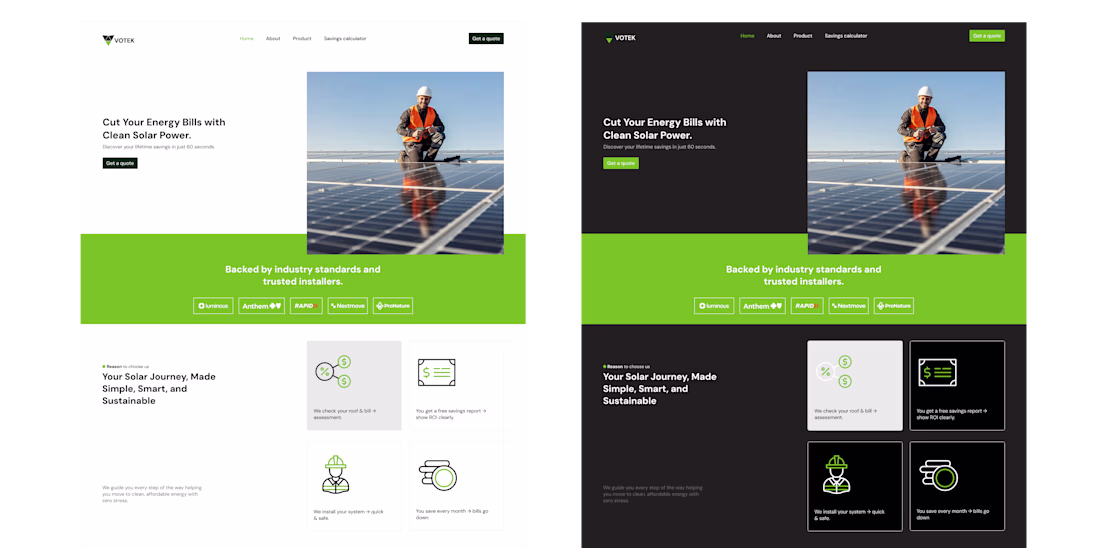
Task: Click "Backed by industry standards" heading in the dark mockup
Action: pyautogui.click(x=804, y=275)
